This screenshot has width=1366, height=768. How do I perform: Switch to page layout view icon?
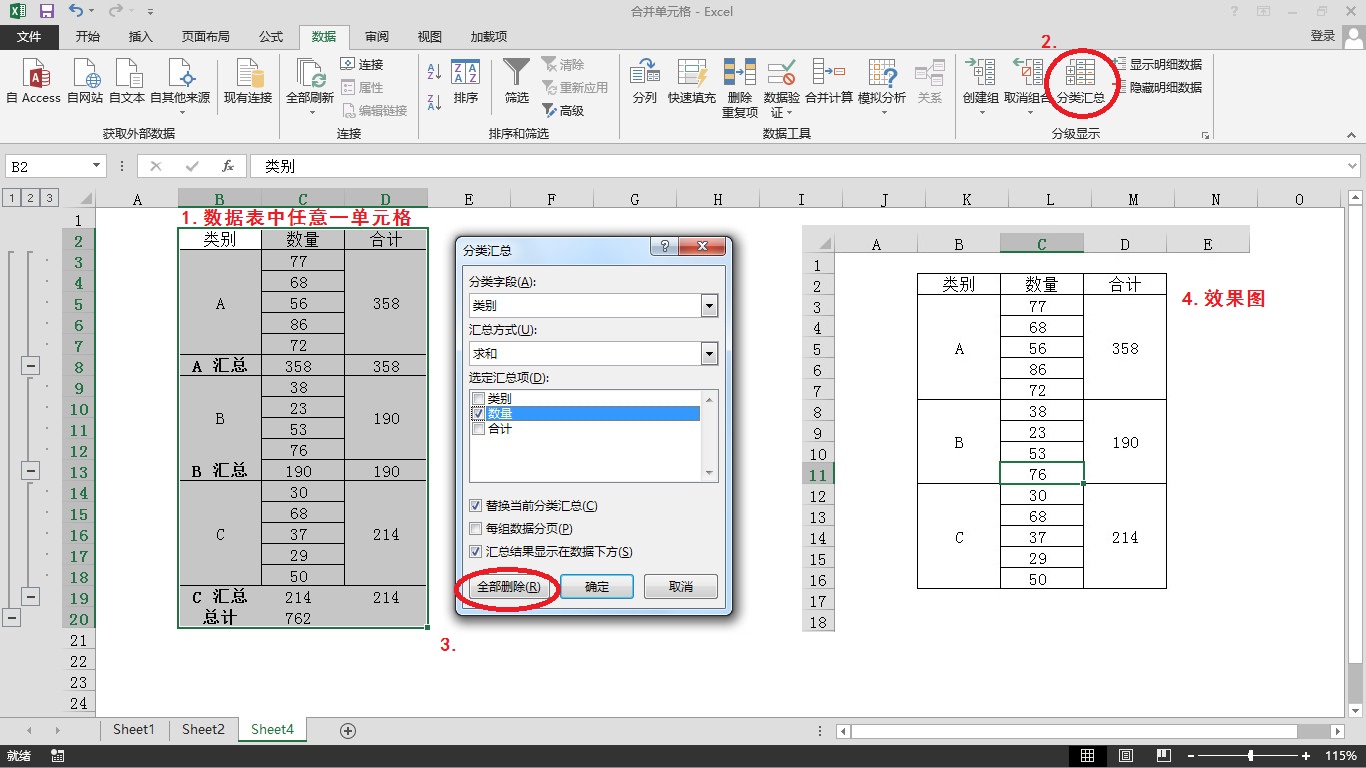[x=1126, y=756]
